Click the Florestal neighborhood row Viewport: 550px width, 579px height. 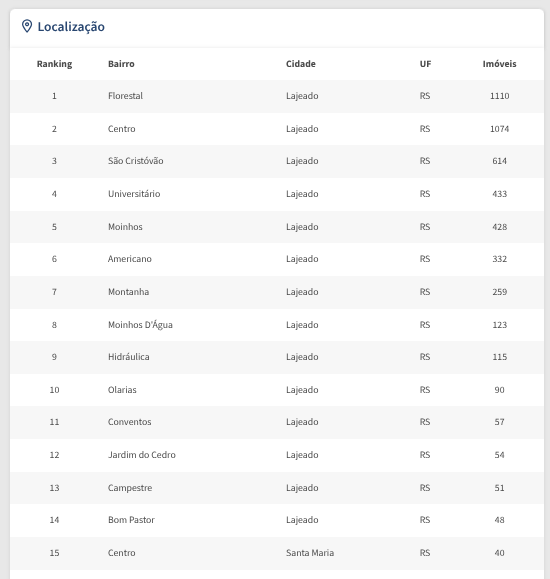tap(277, 96)
